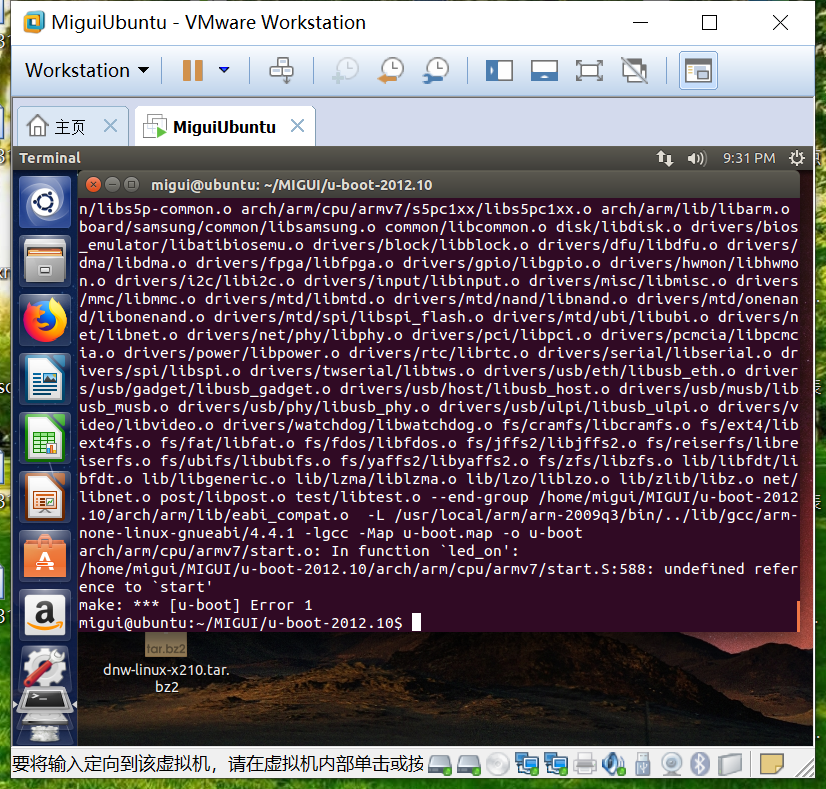Take a snapshot of the VM
This screenshot has width=826, height=789.
(x=346, y=70)
